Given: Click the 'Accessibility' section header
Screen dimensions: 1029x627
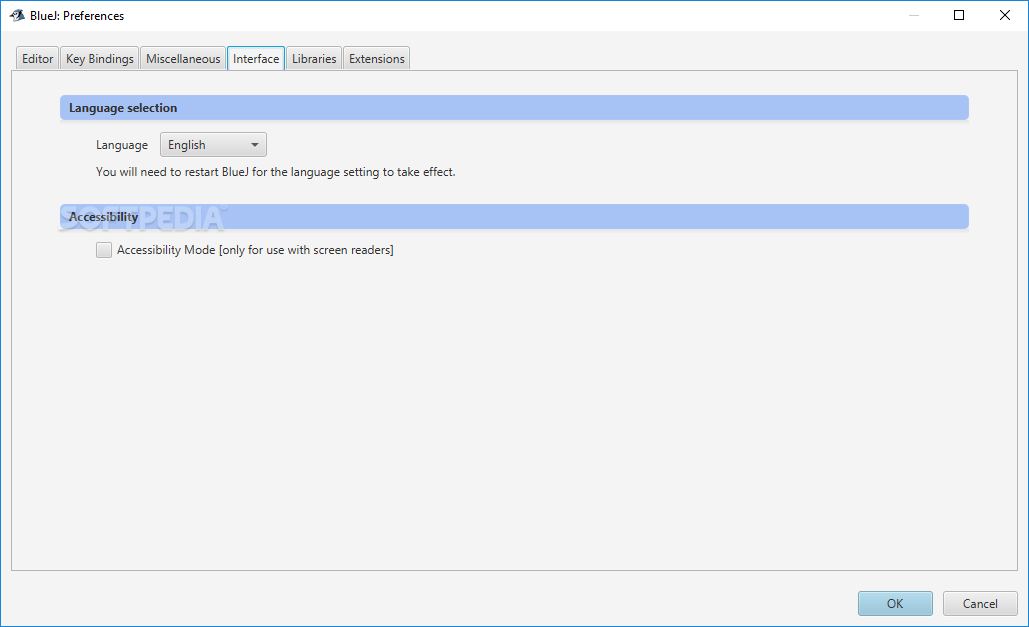Looking at the screenshot, I should point(514,217).
